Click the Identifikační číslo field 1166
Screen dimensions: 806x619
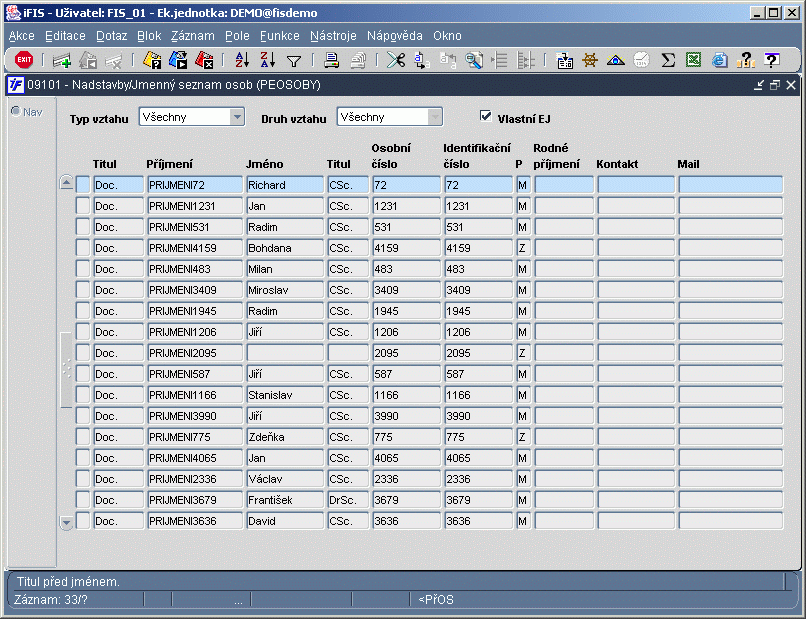click(x=479, y=395)
